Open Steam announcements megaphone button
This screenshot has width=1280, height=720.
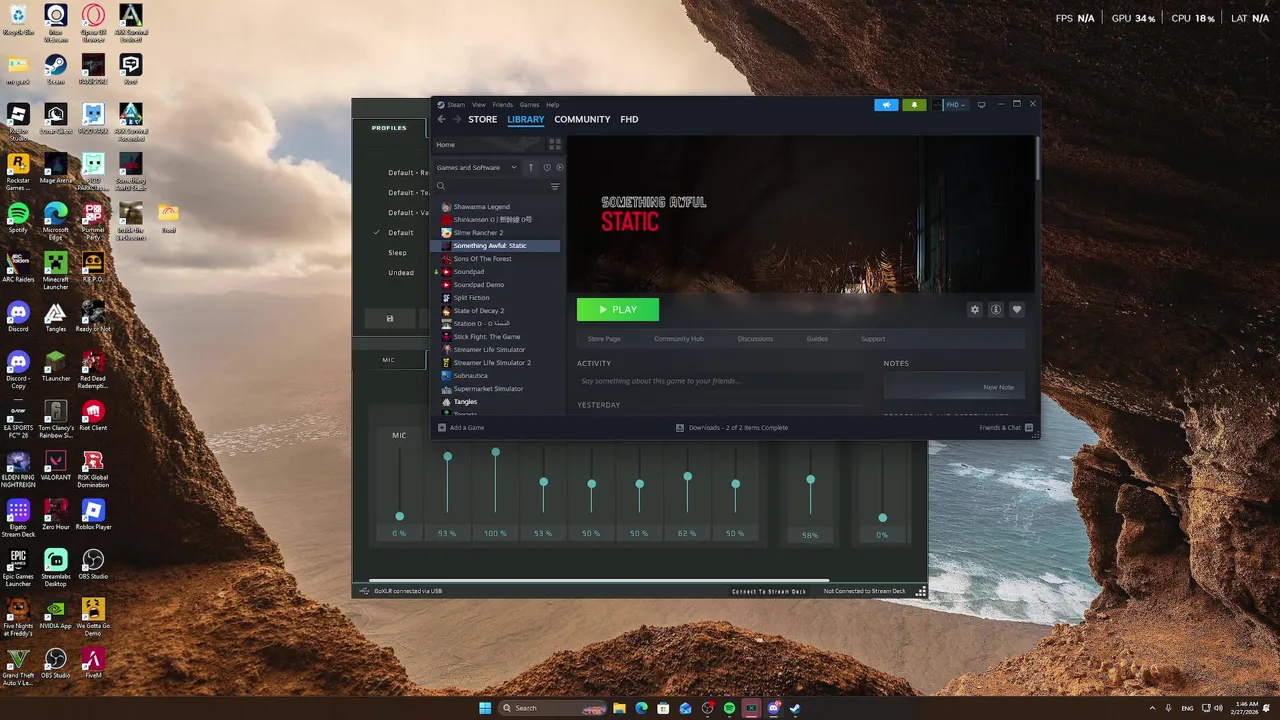886,104
